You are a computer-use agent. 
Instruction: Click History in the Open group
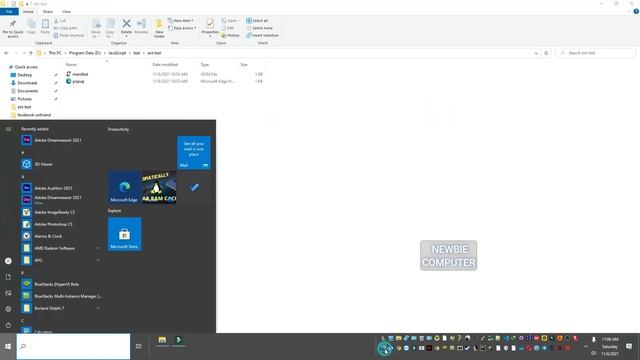230,36
